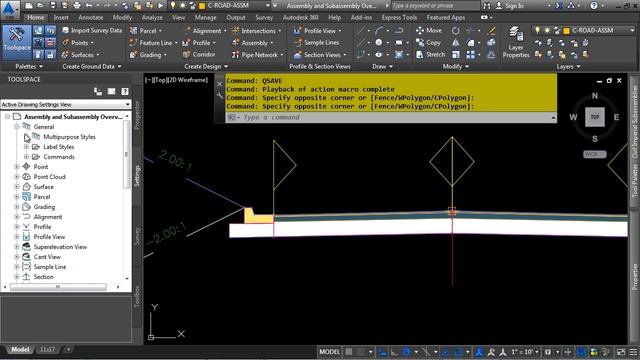Toggle 2D object snap in status bar
Viewport: 640px width, 360px height.
pos(458,351)
